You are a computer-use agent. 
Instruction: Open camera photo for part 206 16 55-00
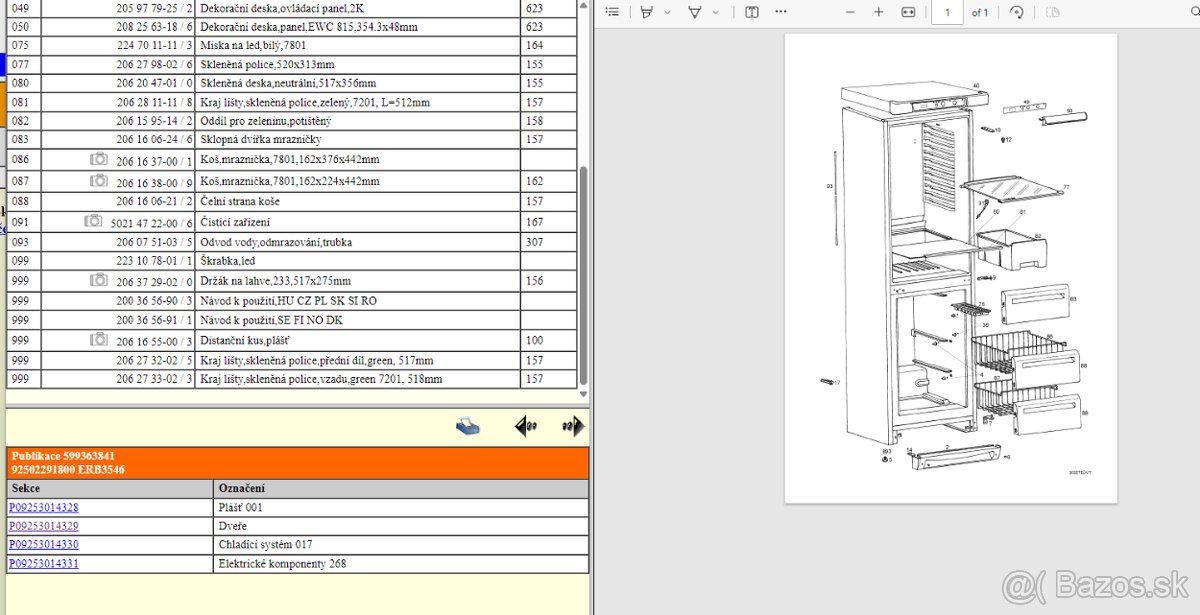point(99,340)
